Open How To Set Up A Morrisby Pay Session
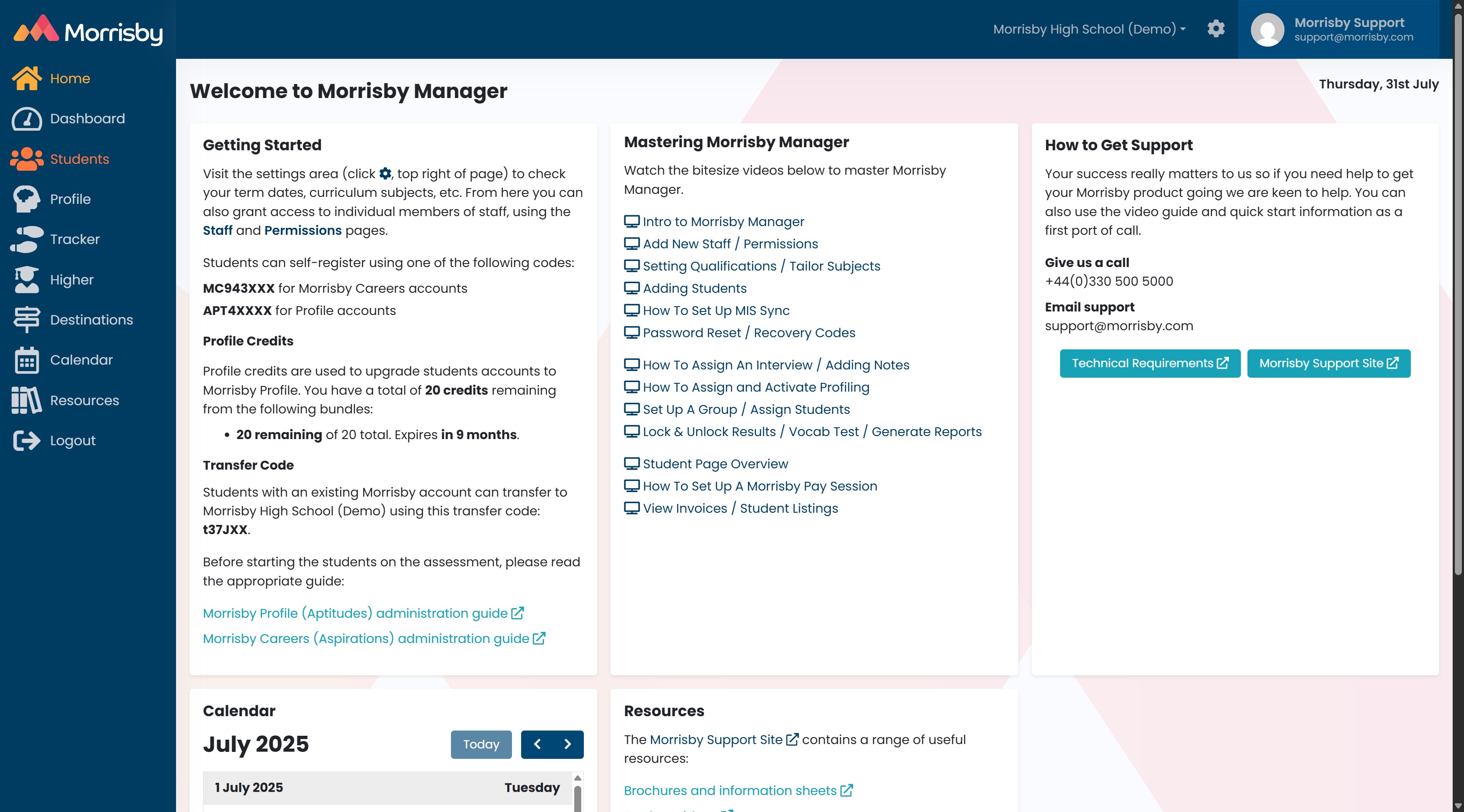Screen dimensions: 1464x812 760,486
